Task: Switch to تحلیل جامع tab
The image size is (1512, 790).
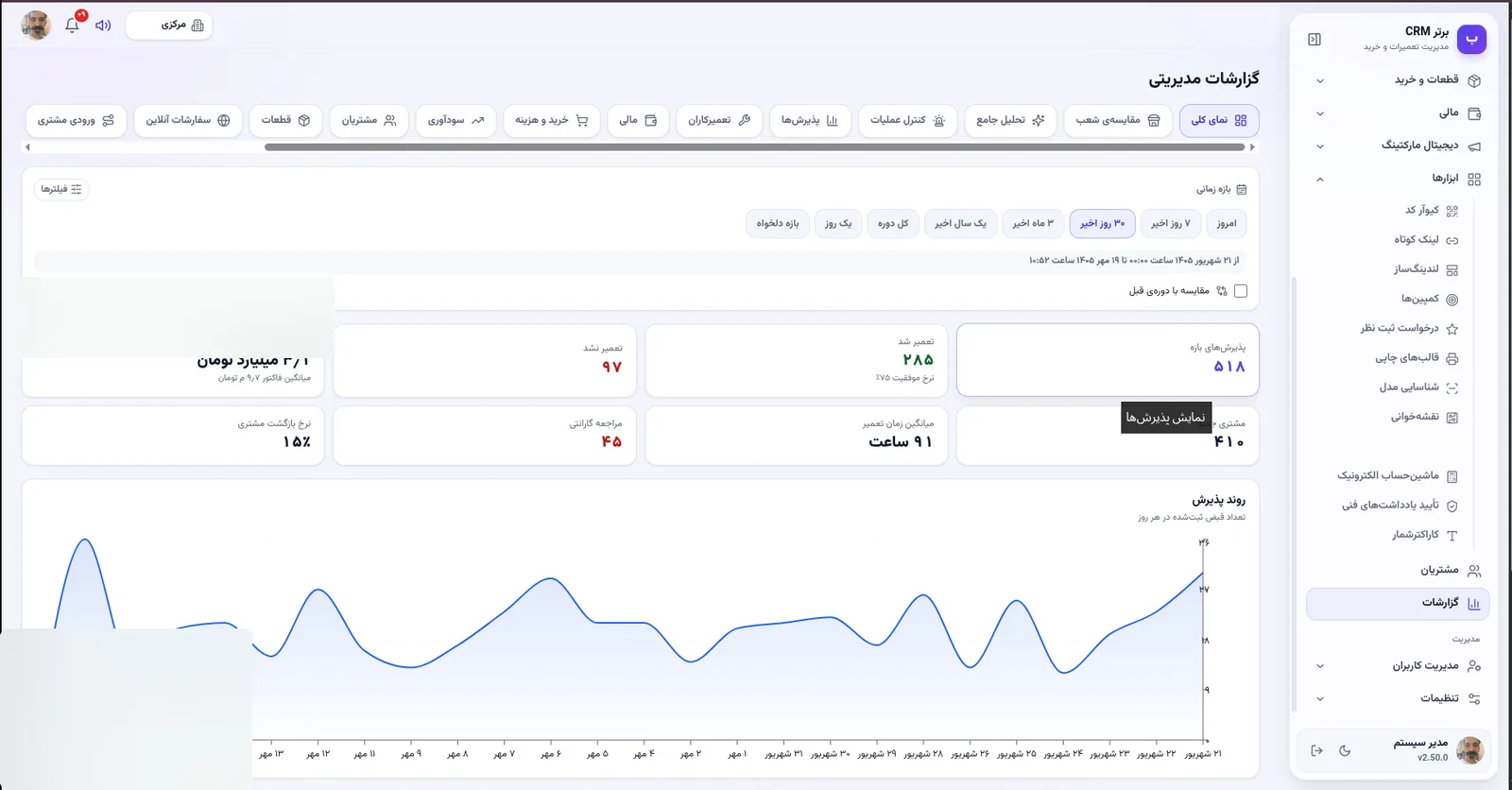Action: pyautogui.click(x=1010, y=121)
